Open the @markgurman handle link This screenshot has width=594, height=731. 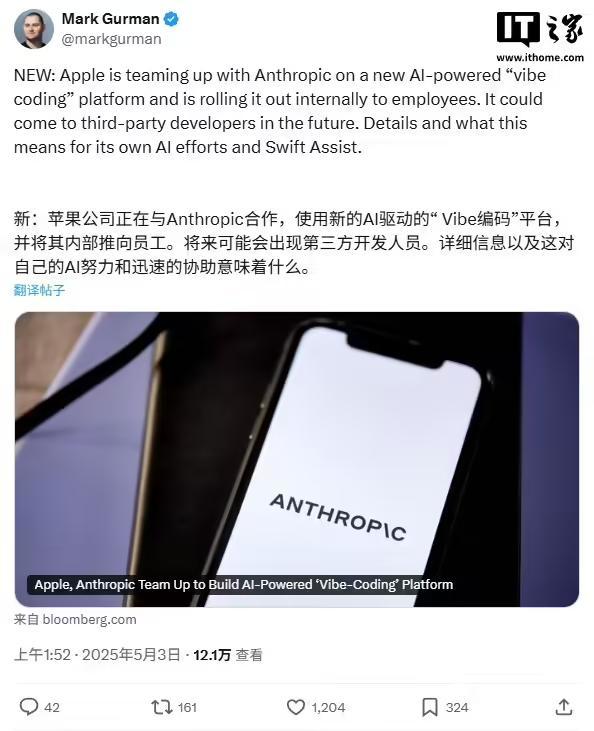[x=111, y=39]
